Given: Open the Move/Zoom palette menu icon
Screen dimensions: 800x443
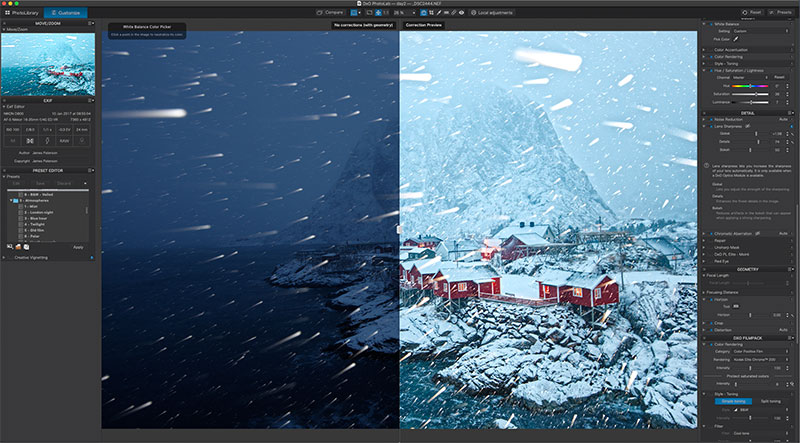Looking at the screenshot, I should (90, 23).
